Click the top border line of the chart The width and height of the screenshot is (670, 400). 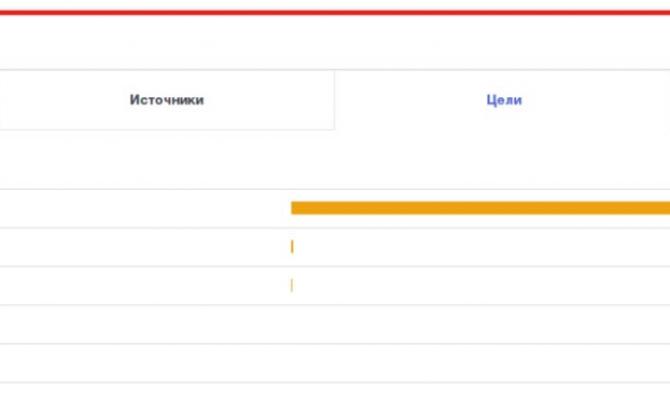pyautogui.click(x=335, y=189)
